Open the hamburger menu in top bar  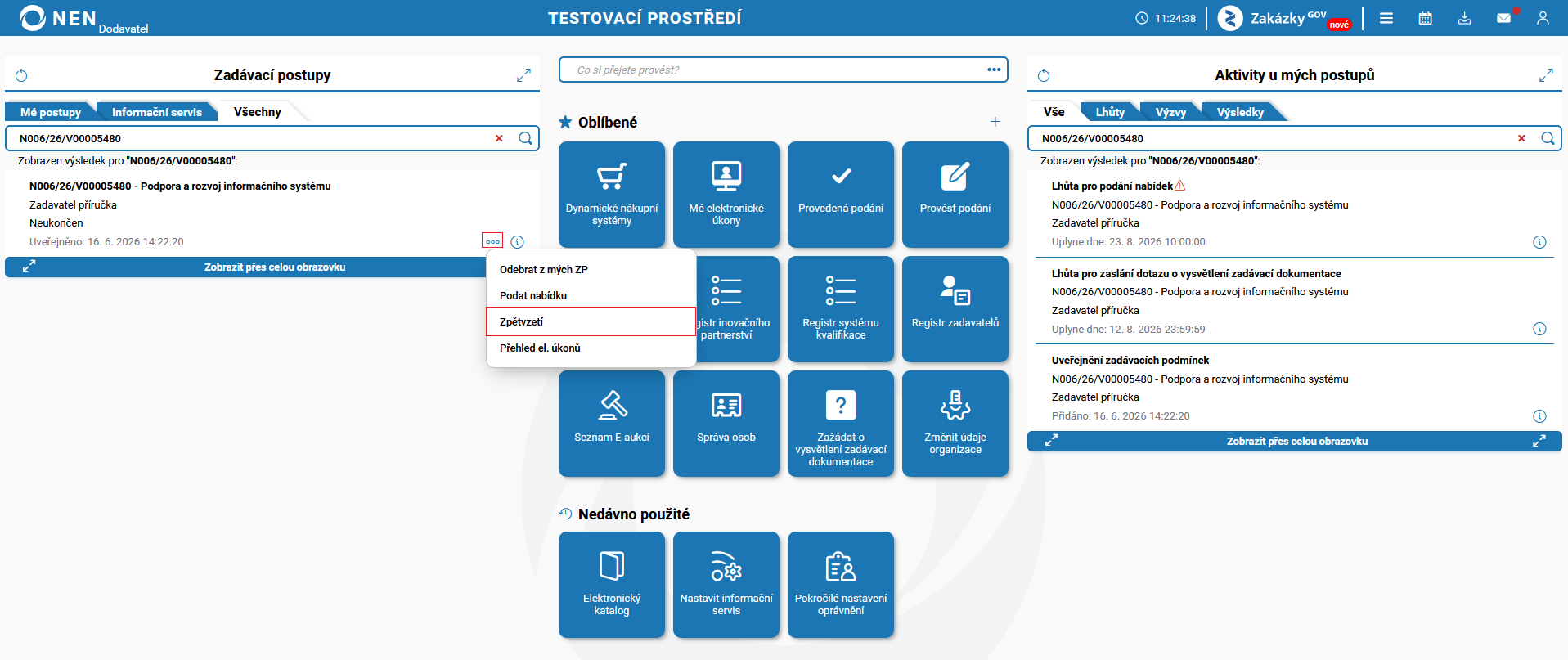tap(1386, 18)
